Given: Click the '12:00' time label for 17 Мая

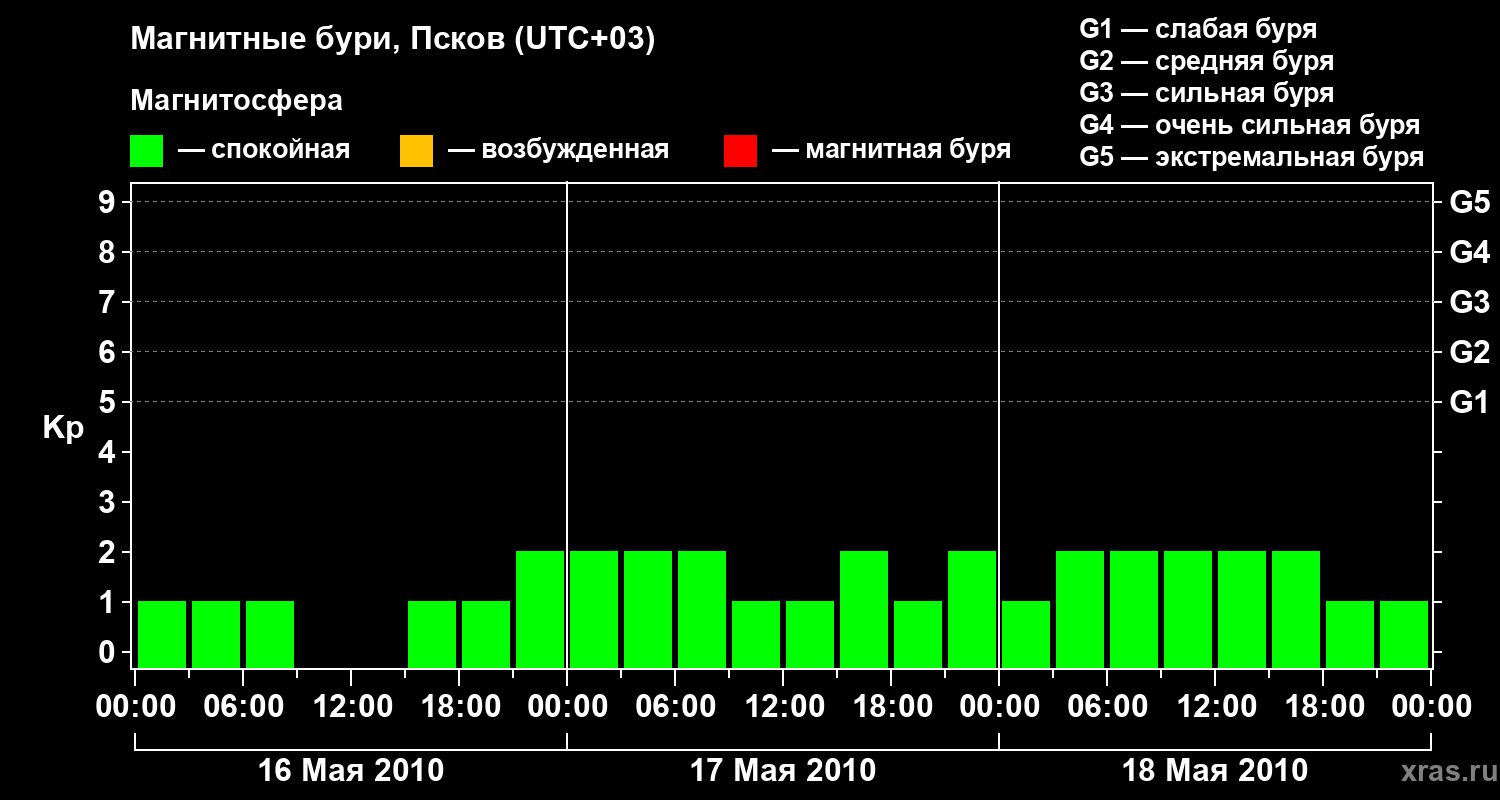Looking at the screenshot, I should click(783, 707).
